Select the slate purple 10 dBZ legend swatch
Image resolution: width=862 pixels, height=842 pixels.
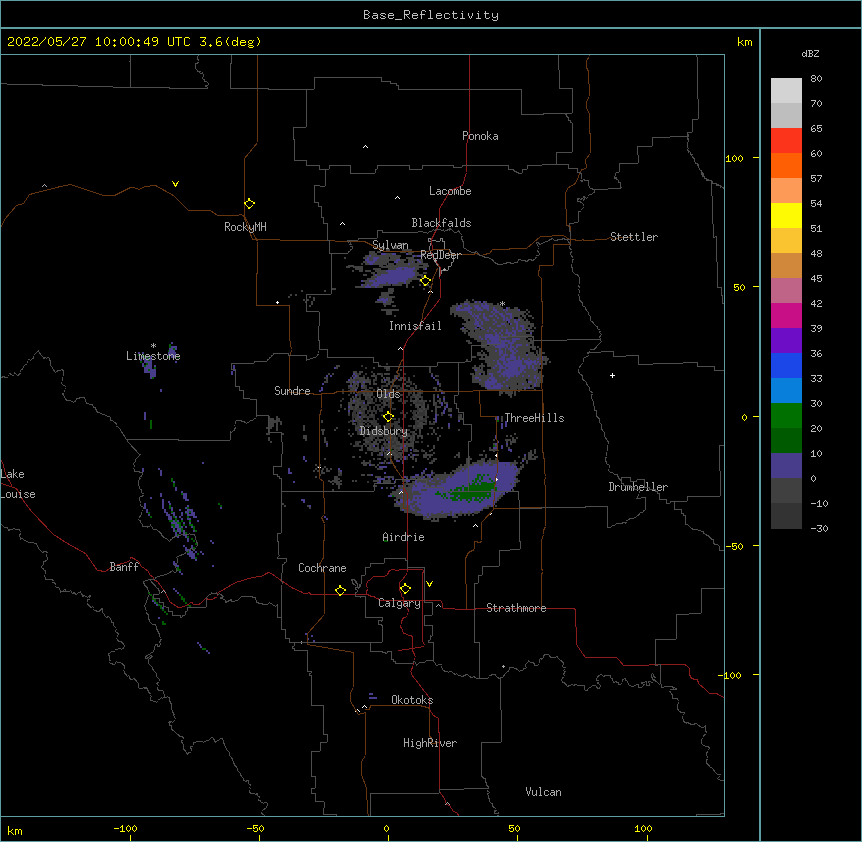click(x=786, y=466)
